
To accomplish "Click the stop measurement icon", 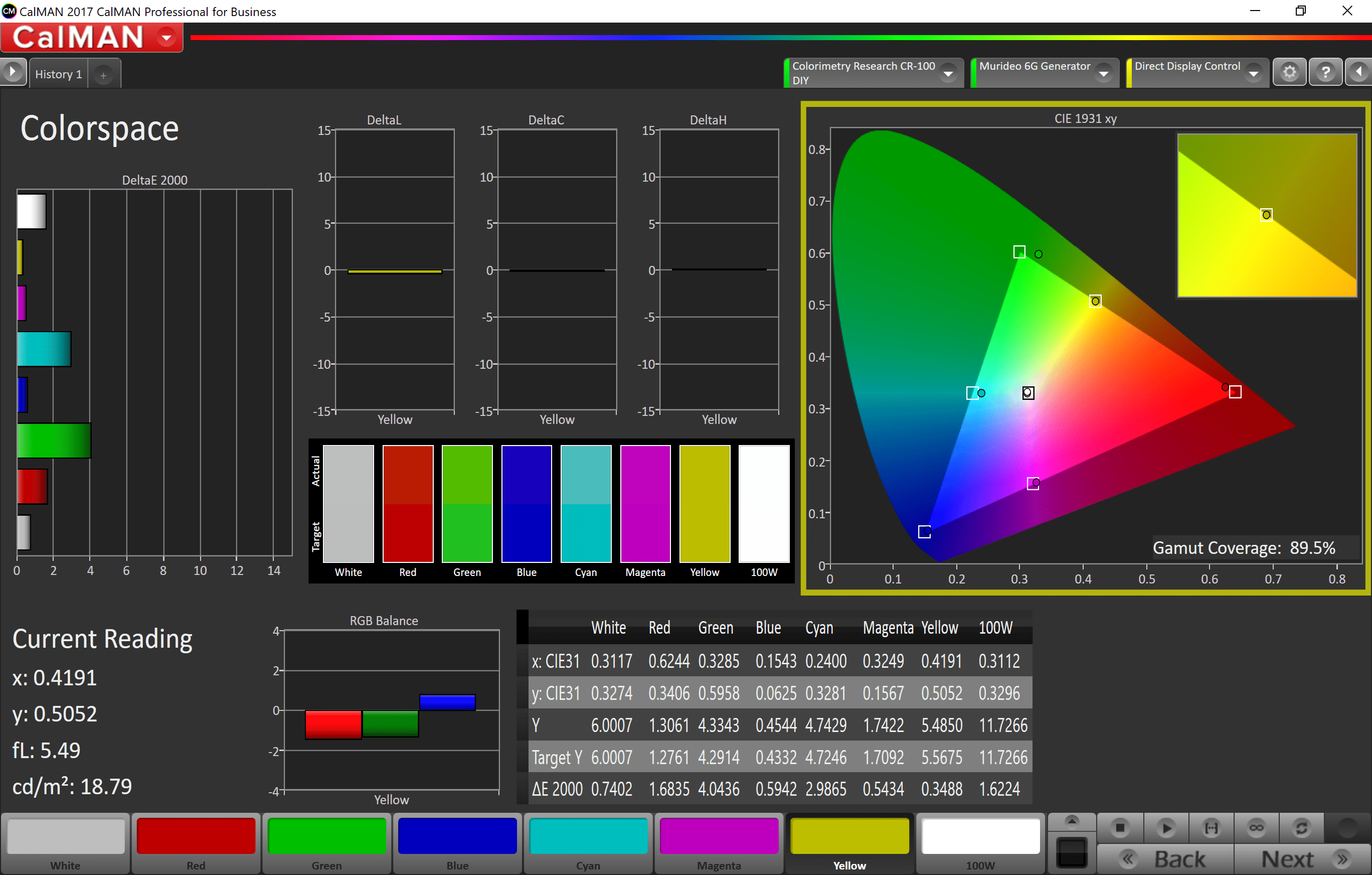I will 1120,827.
